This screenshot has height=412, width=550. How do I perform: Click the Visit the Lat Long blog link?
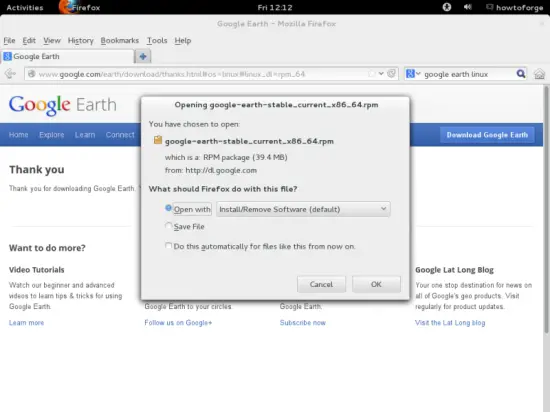450,323
